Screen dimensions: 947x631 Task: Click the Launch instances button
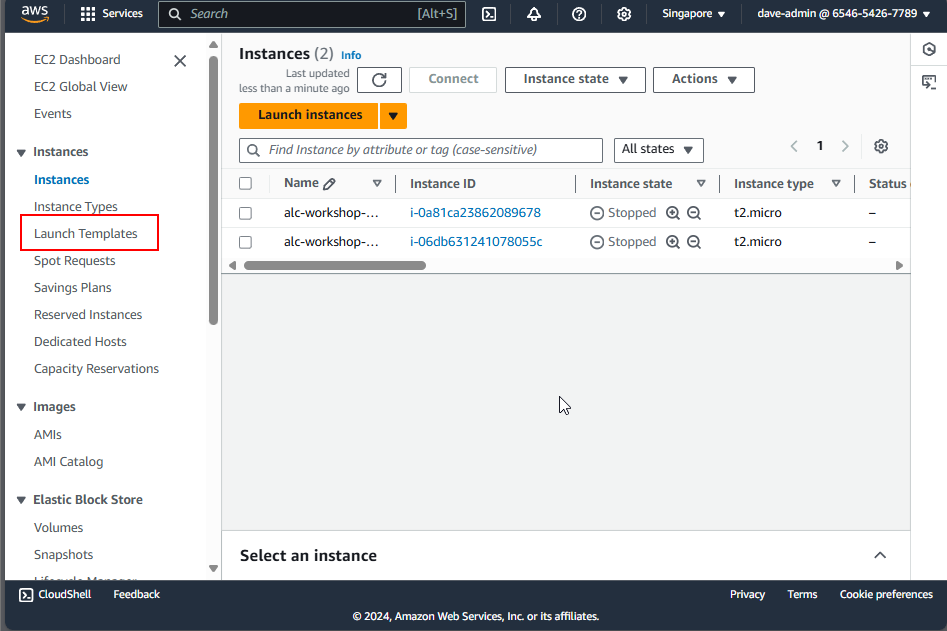[x=309, y=115]
